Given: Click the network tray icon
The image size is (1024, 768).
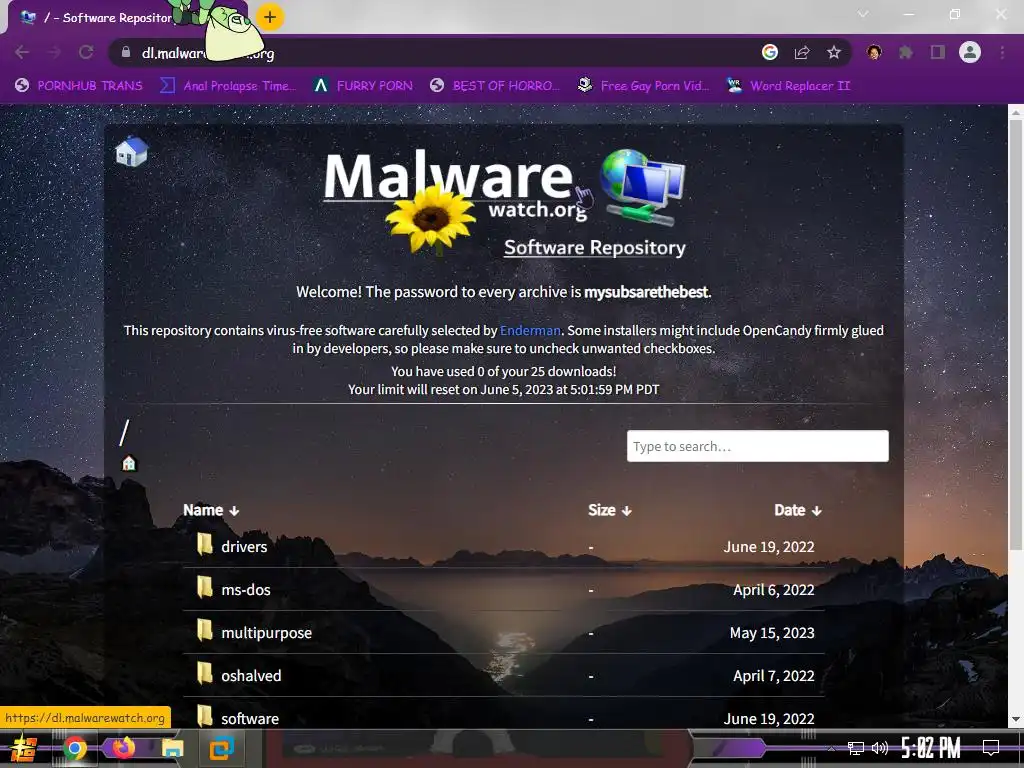Looking at the screenshot, I should [855, 748].
